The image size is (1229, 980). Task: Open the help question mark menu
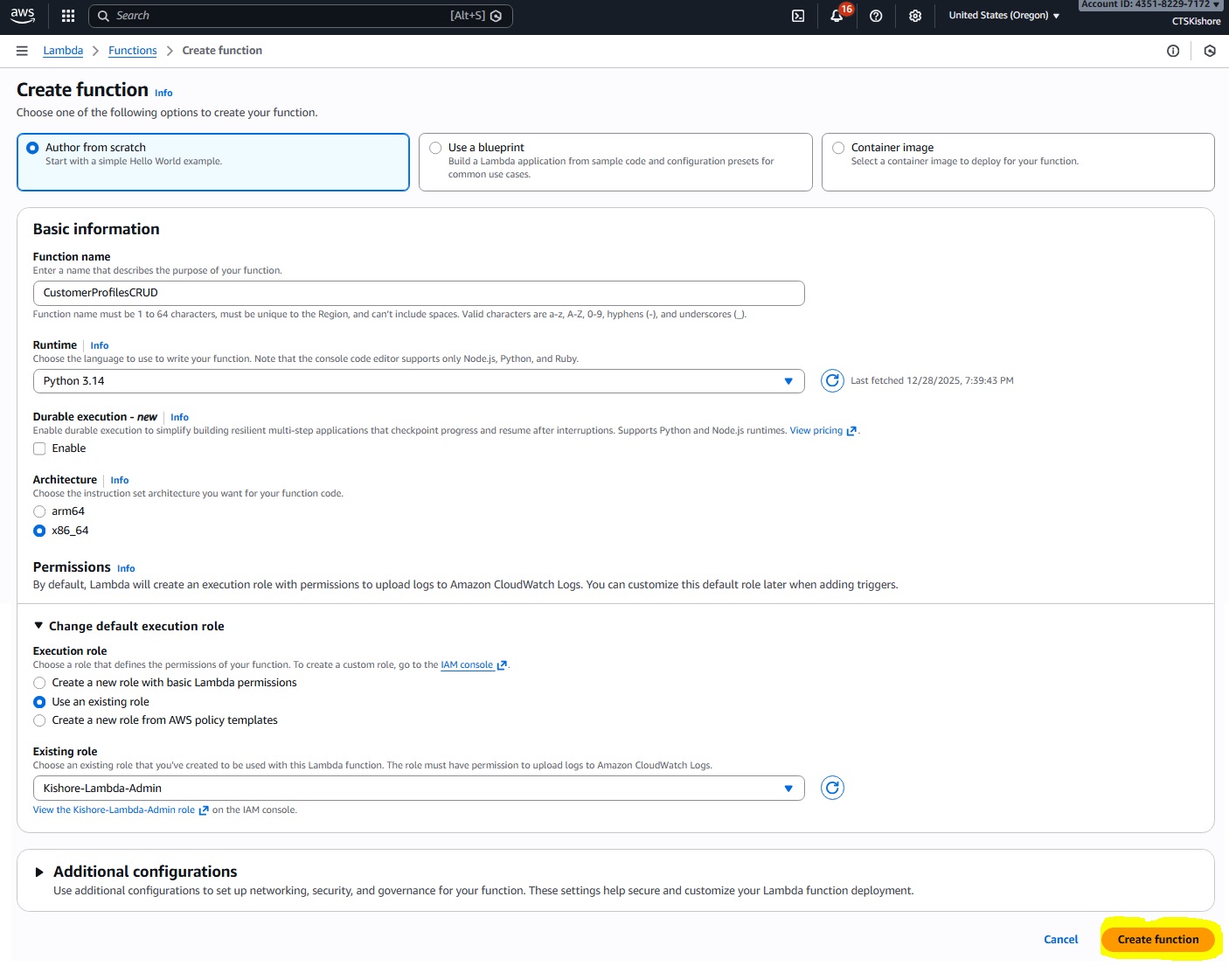(x=876, y=16)
